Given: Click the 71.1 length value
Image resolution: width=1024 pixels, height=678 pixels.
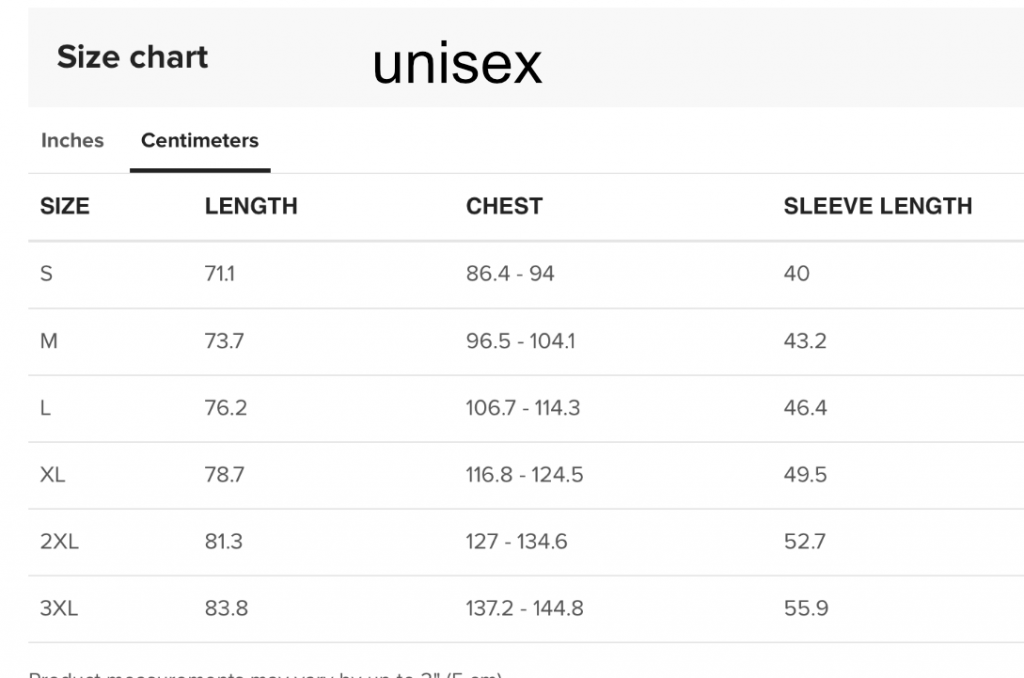Looking at the screenshot, I should click(220, 274).
